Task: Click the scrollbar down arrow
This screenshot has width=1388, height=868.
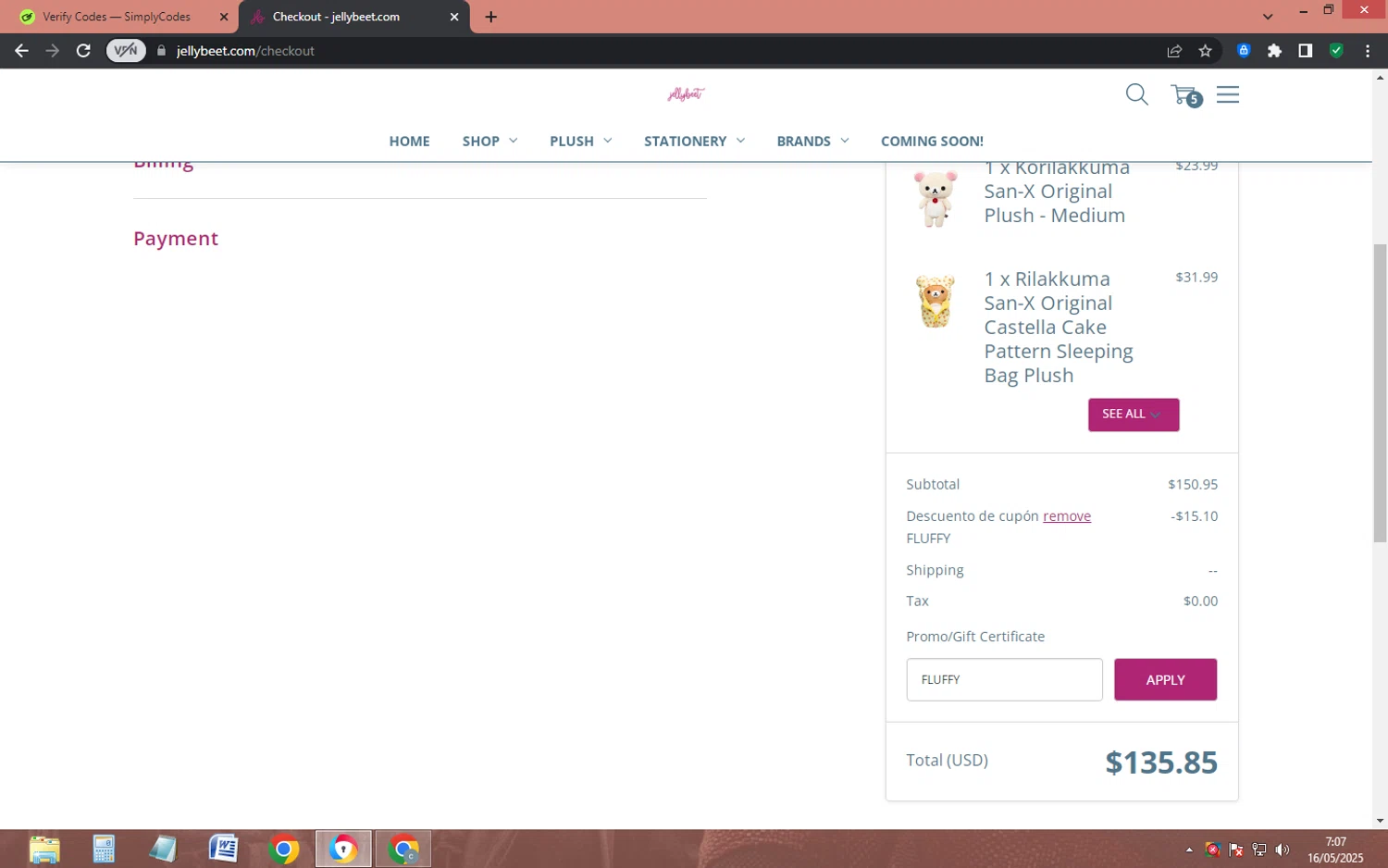Action: [1380, 820]
